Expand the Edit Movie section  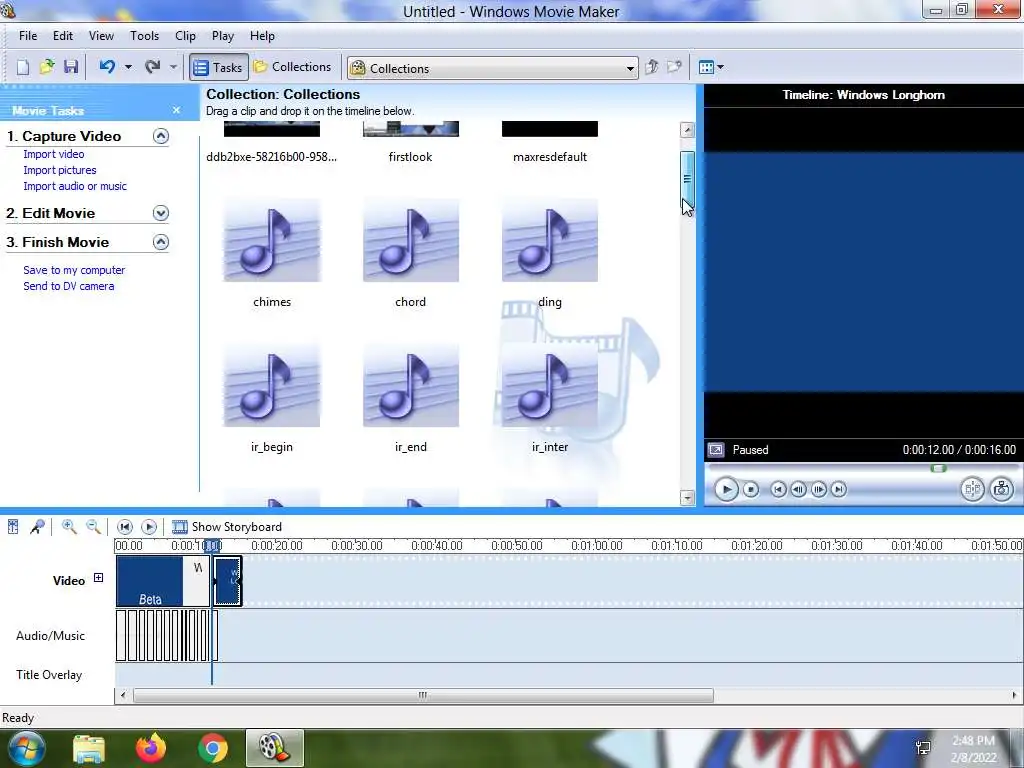coord(161,213)
